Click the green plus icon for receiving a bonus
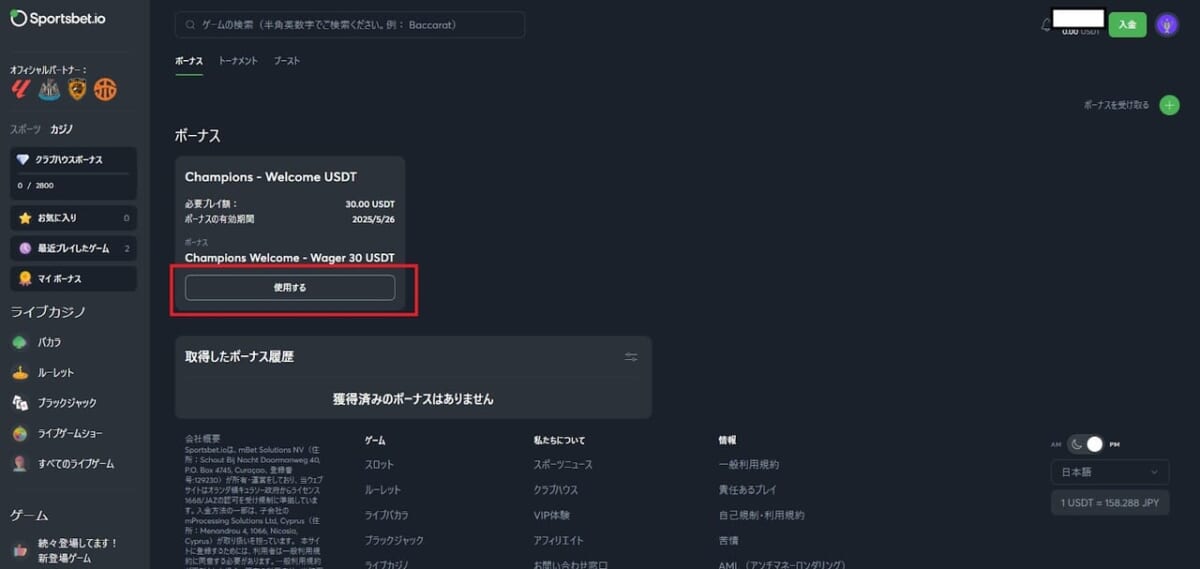Screen dimensions: 1200x569 tap(1169, 105)
